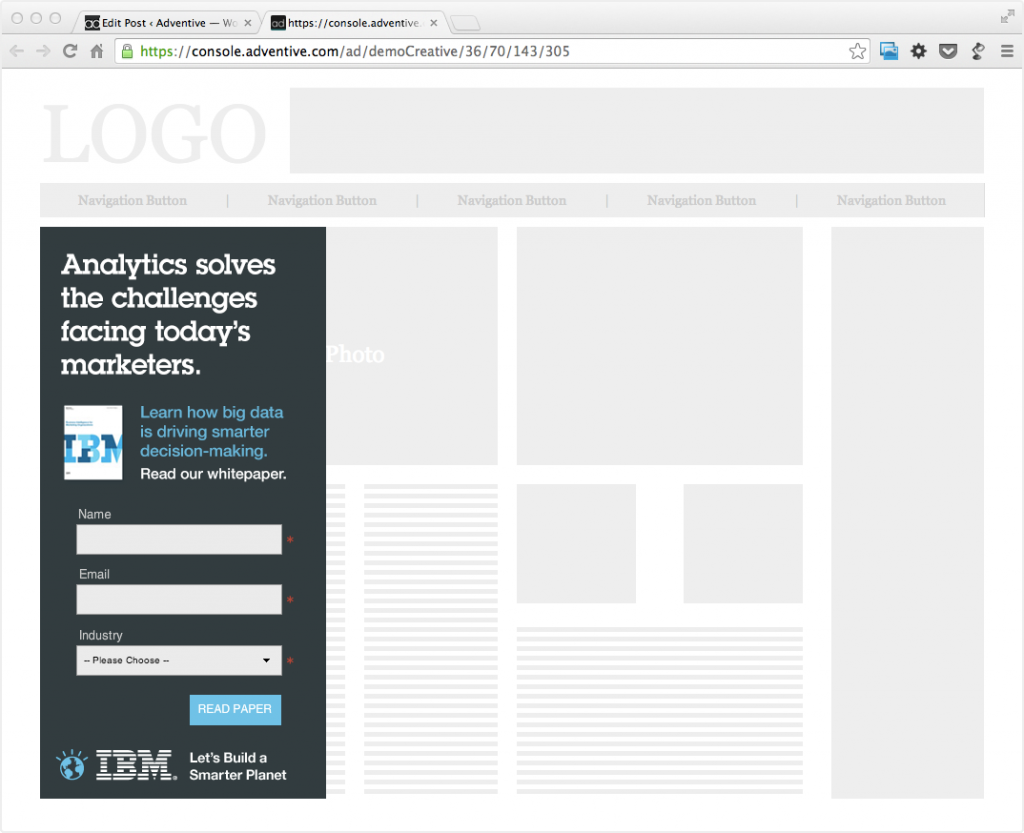Open the Chrome hamburger menu
Screen dimensions: 1024x833
(x=1006, y=51)
